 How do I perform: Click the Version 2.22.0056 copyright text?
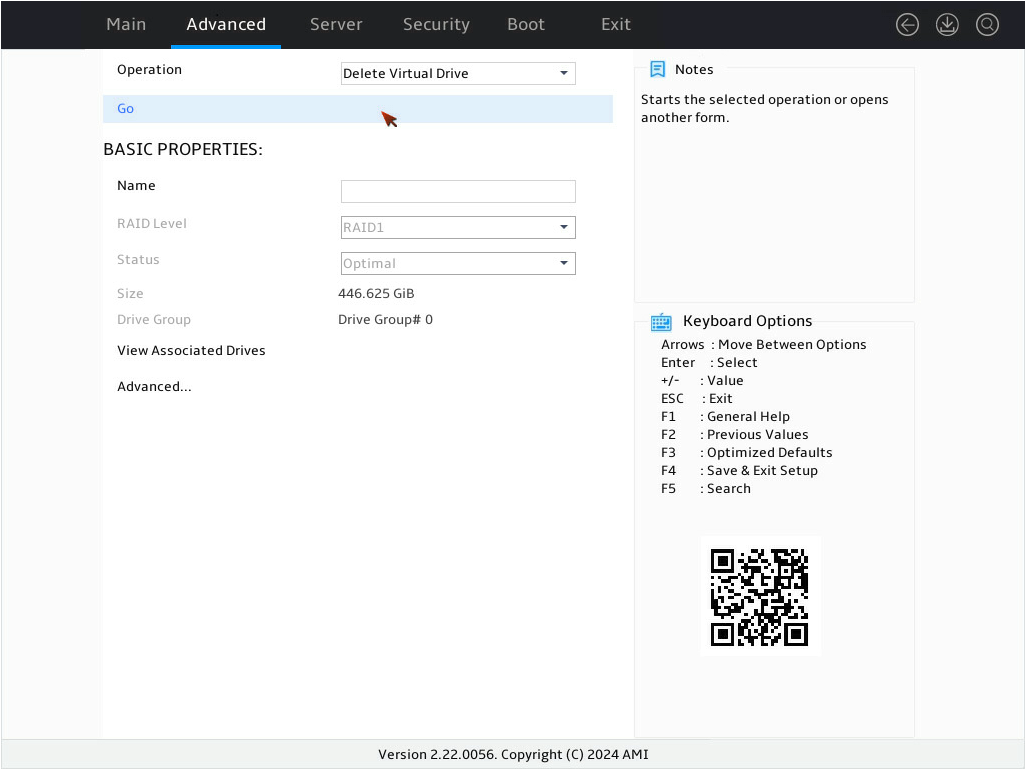pos(513,755)
